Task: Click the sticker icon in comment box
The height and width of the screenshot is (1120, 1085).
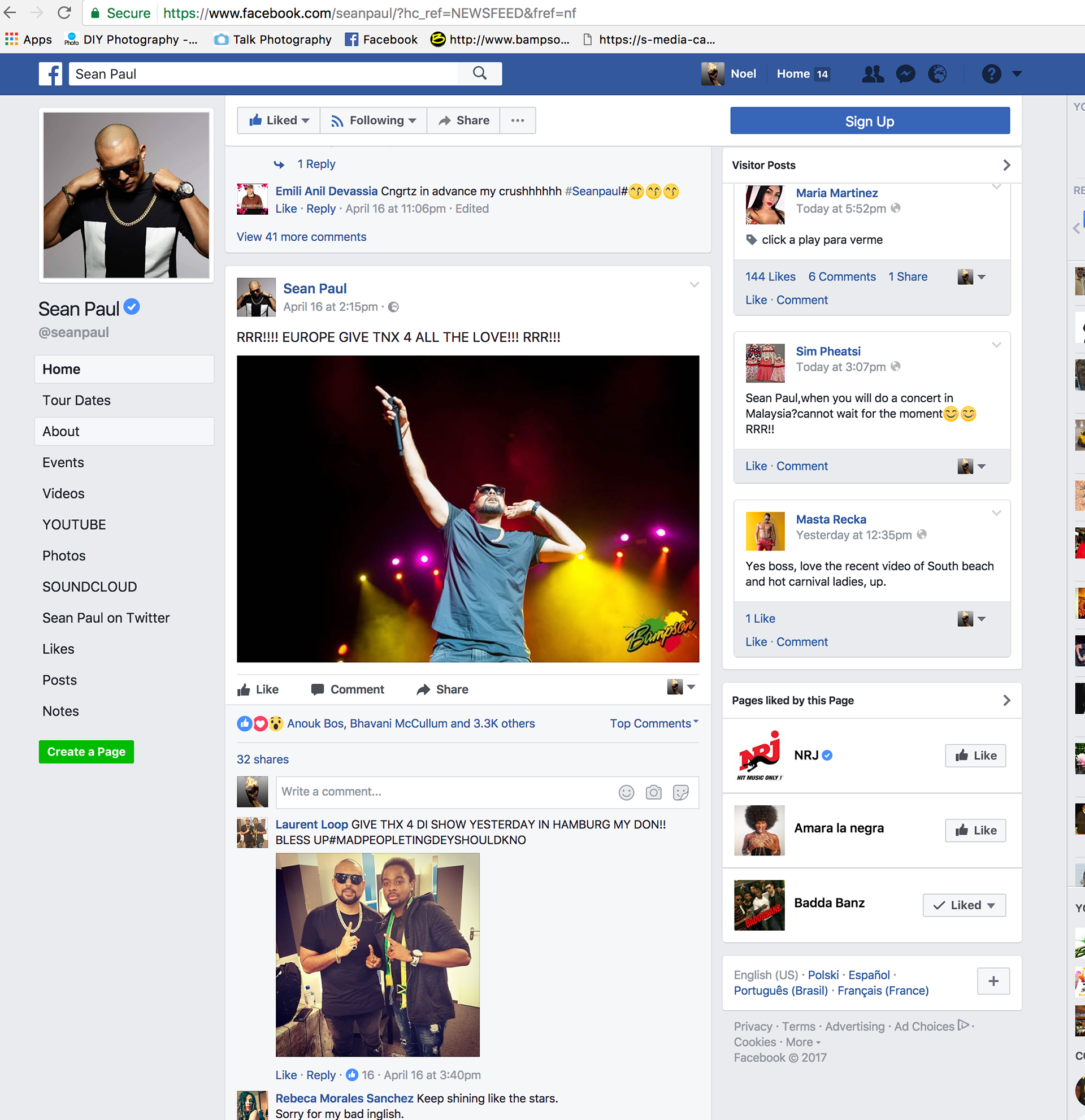Action: point(680,792)
